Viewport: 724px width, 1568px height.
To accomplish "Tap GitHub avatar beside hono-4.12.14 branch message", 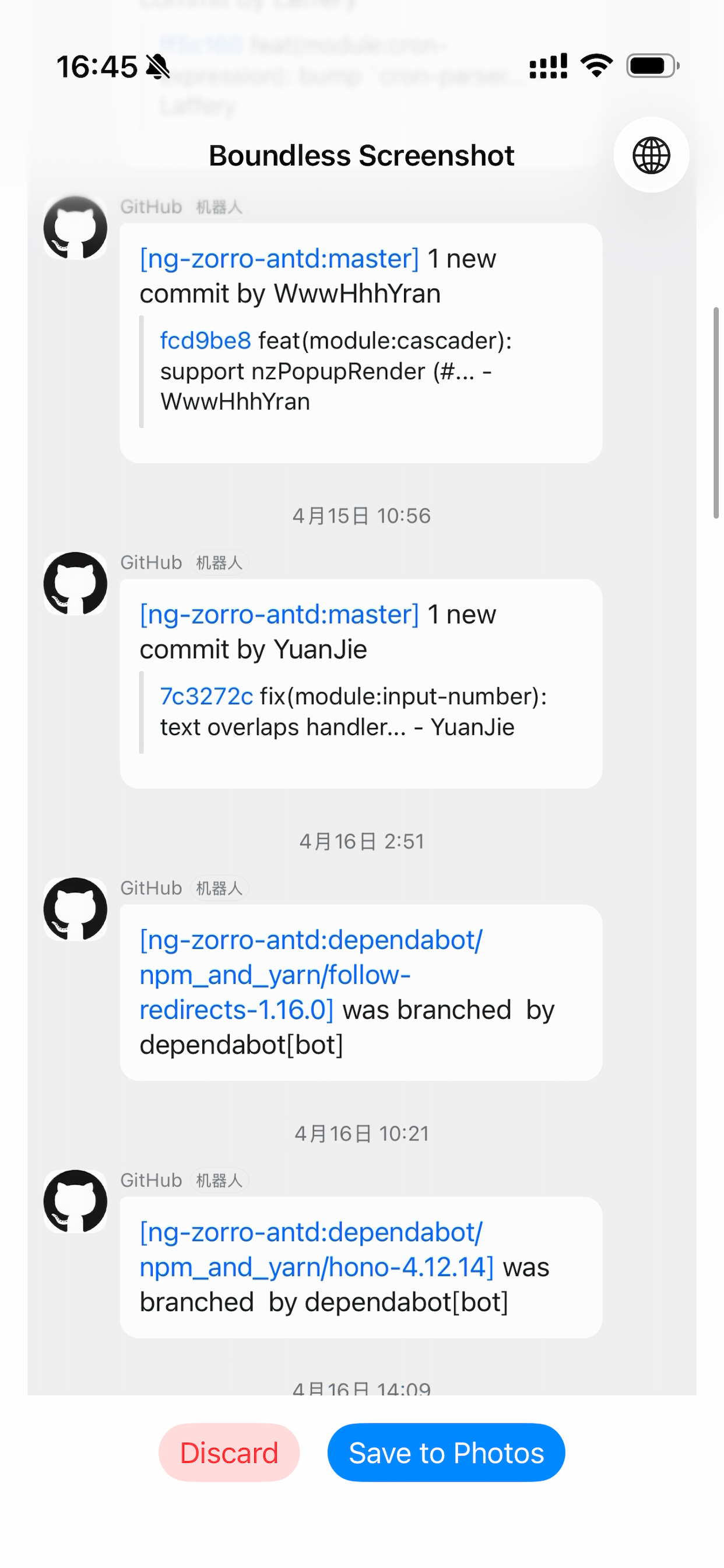I will tap(75, 1201).
